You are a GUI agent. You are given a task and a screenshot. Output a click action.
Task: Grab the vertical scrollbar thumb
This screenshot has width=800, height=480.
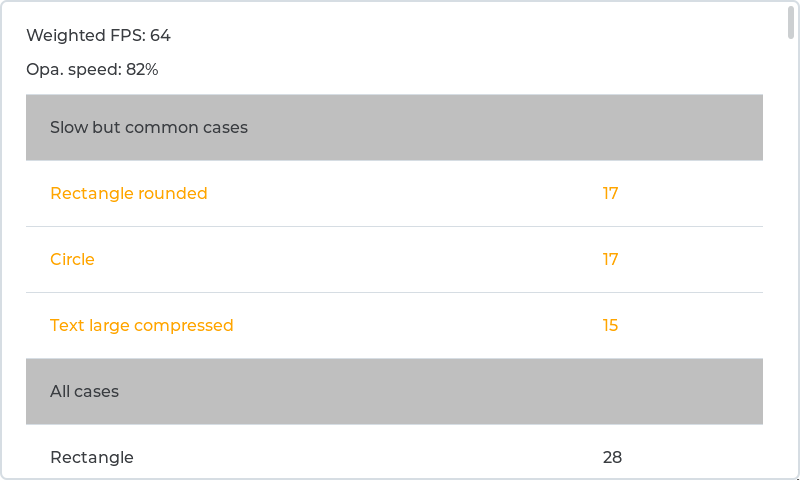pos(792,22)
